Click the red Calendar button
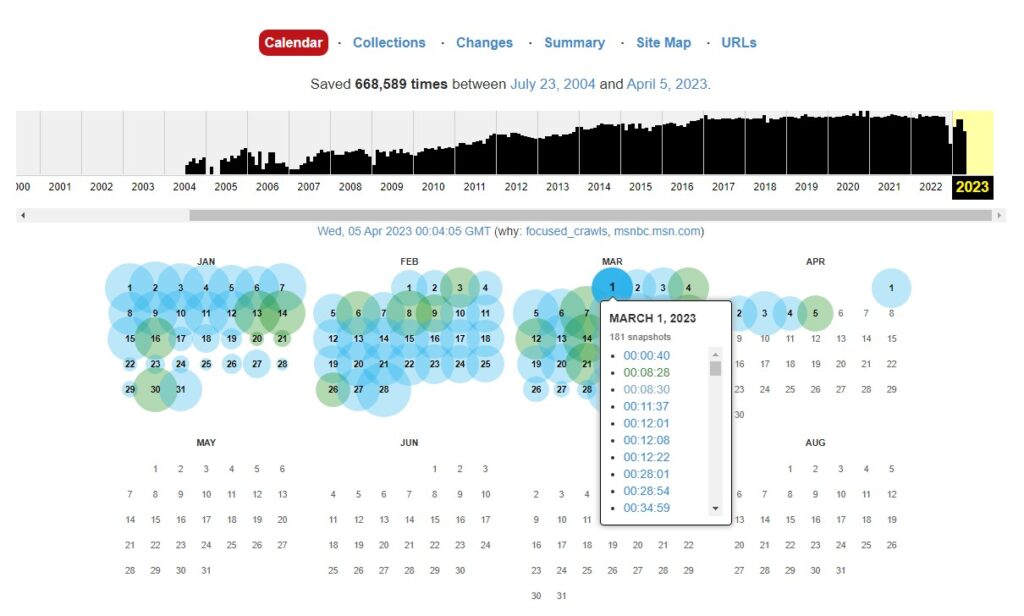Screen dimensions: 1024x616 point(293,43)
